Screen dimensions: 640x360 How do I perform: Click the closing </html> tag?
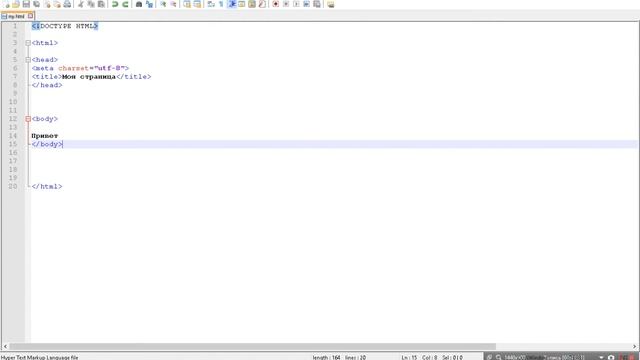tap(47, 187)
